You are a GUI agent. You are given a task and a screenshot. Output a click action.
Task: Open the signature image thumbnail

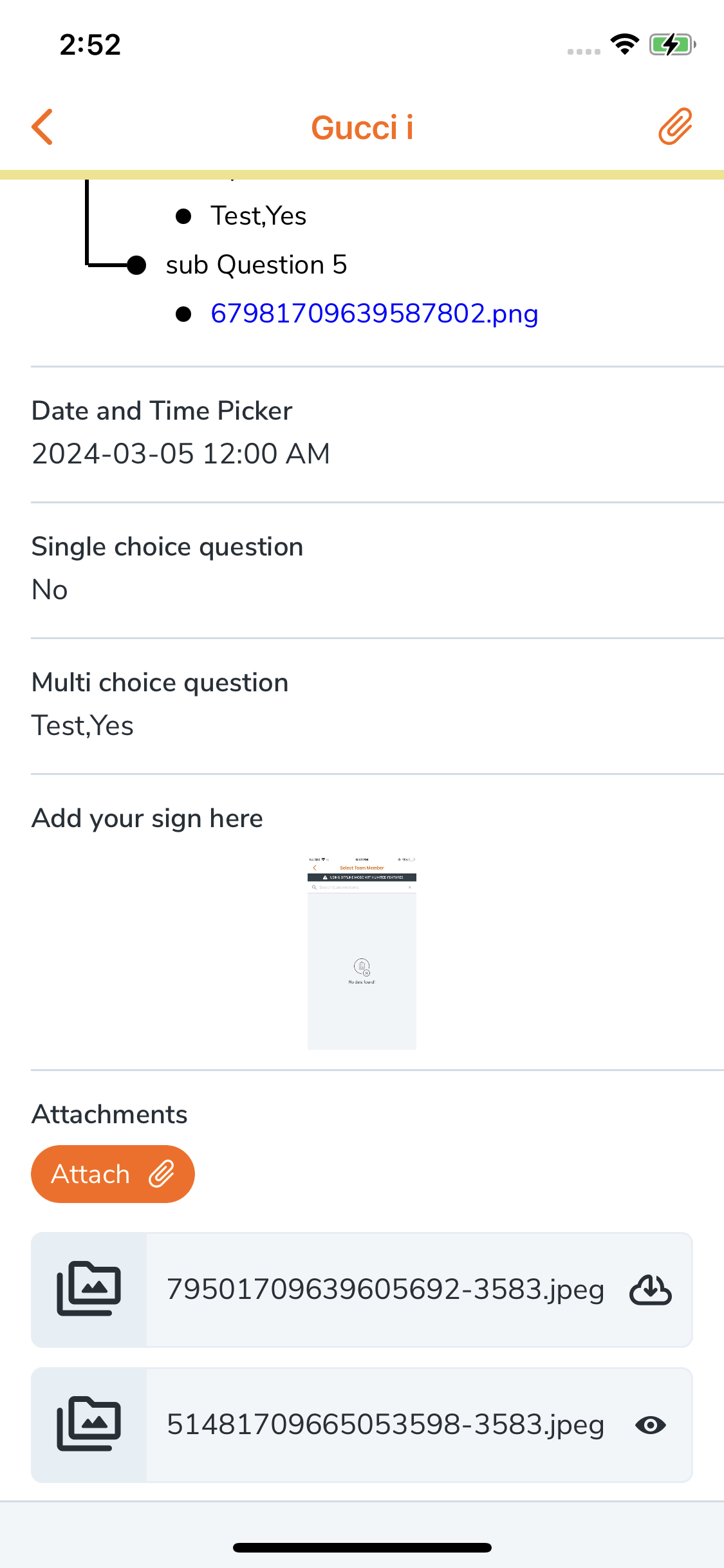362,953
